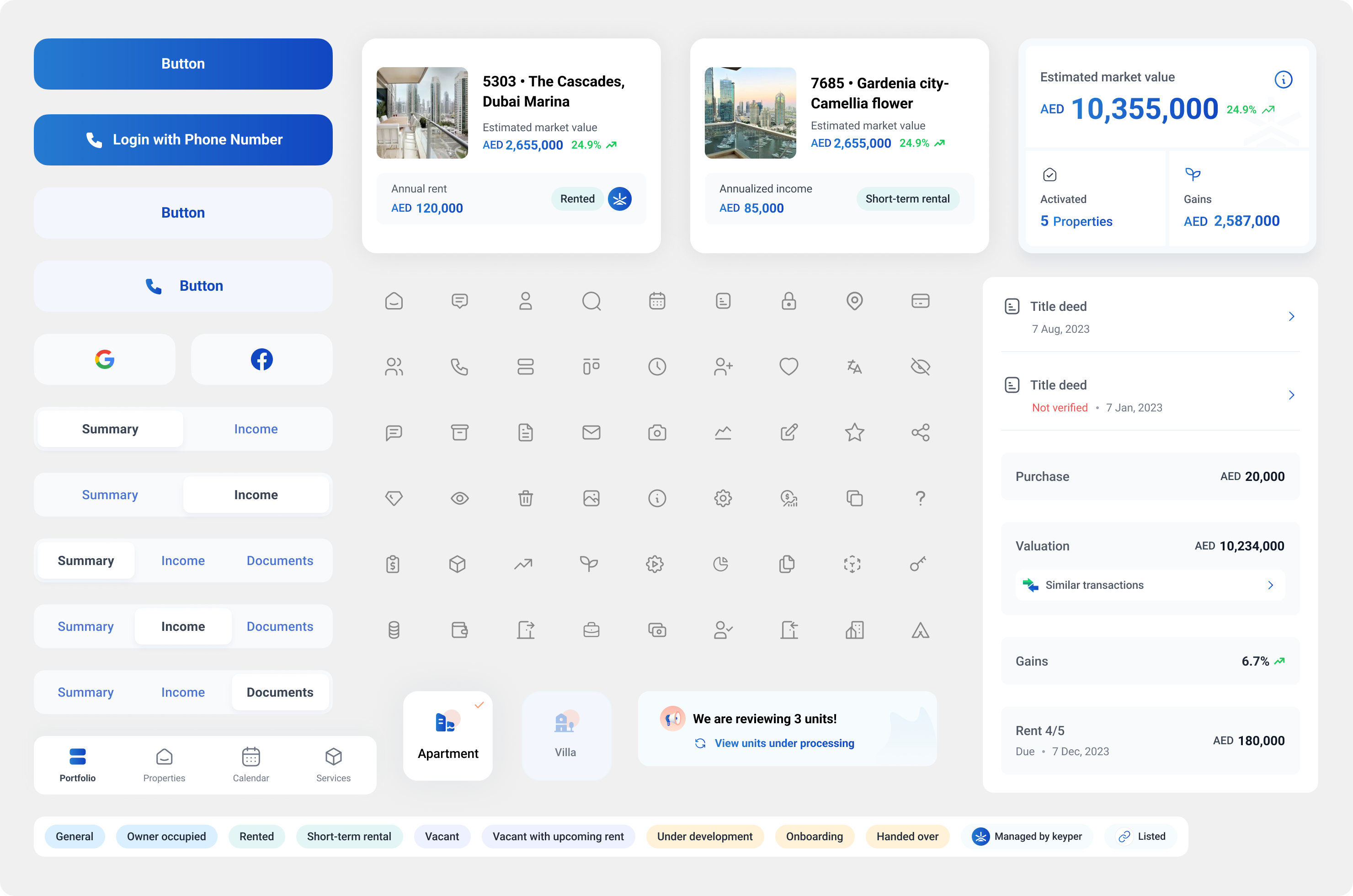Open the Gardenia city-Camellia flower photo
1353x896 pixels.
pos(750,113)
